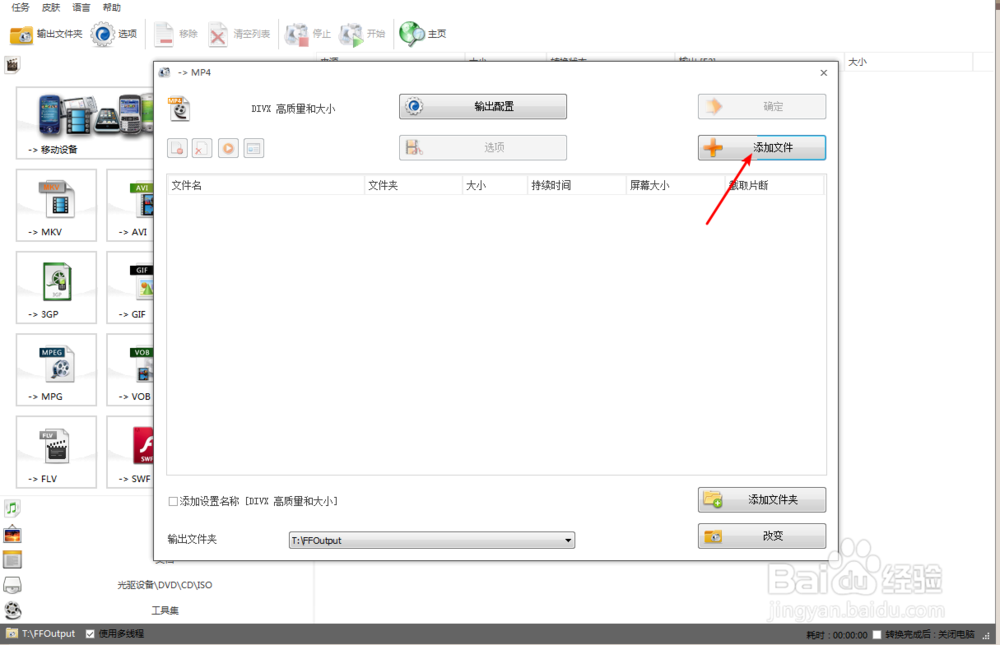This screenshot has width=1000, height=645.
Task: Open the output folder dropdown showing T:\FFOutput
Action: (x=569, y=539)
